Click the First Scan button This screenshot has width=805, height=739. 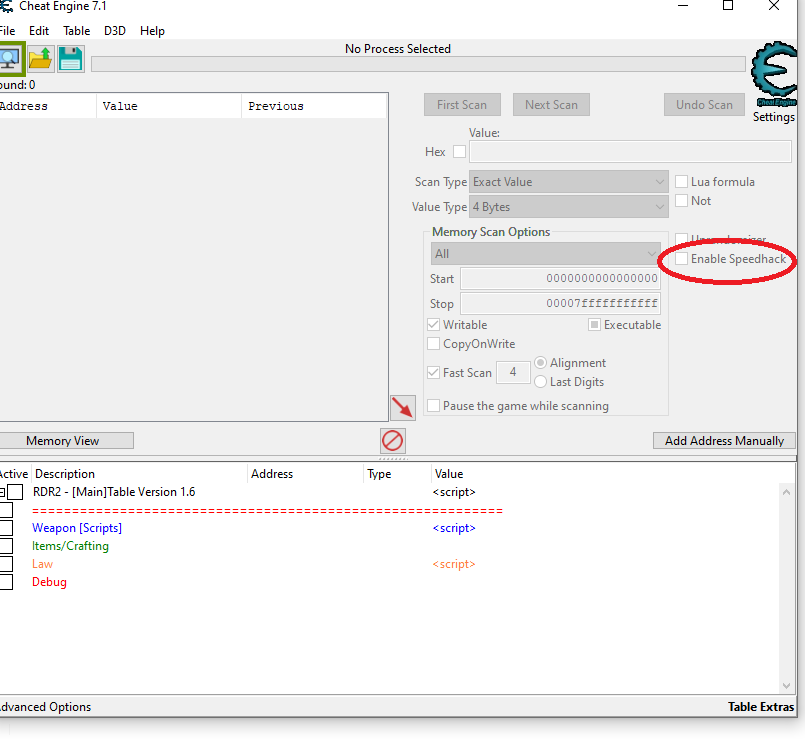coord(462,105)
